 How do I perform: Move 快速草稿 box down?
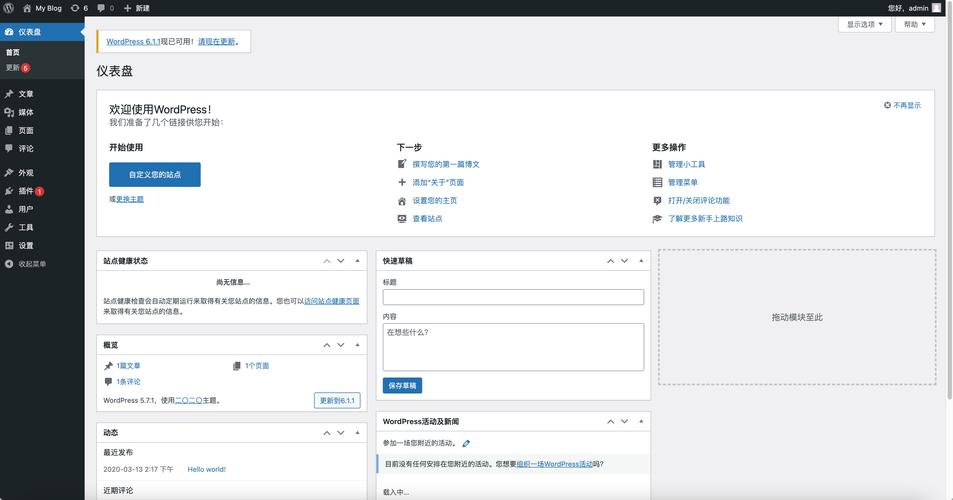tap(624, 261)
